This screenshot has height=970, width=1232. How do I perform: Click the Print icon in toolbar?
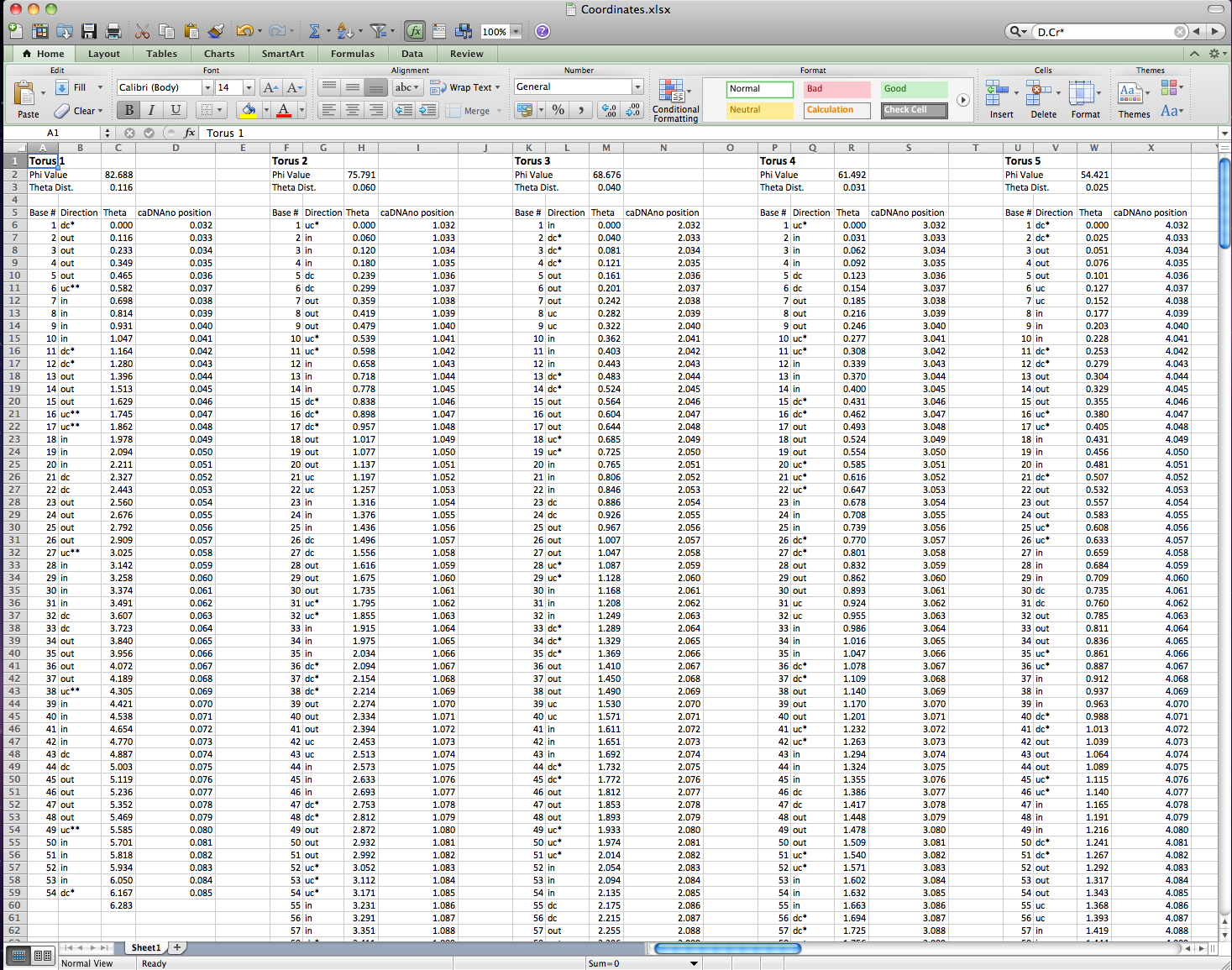coord(113,32)
